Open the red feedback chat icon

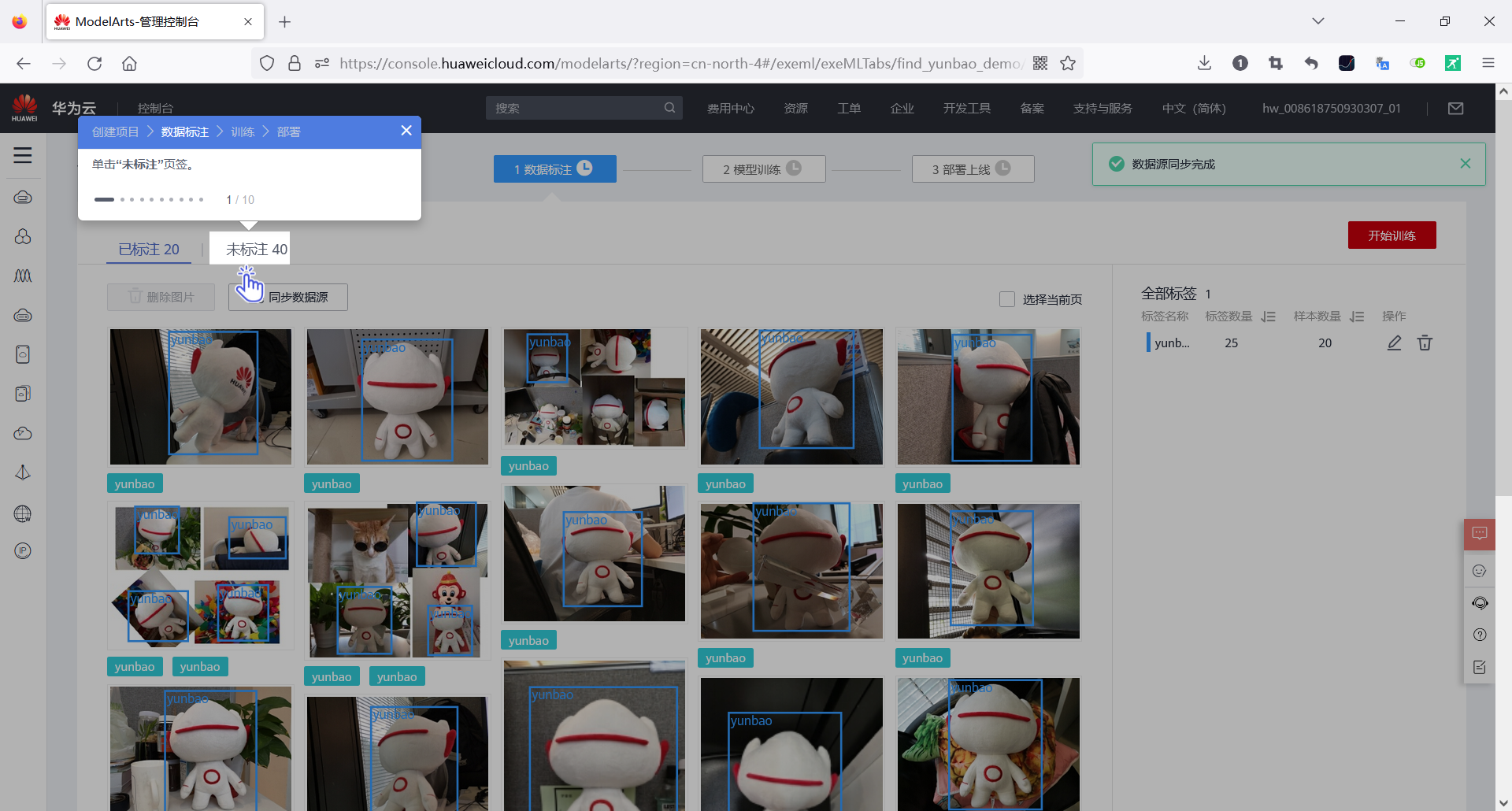pos(1480,534)
